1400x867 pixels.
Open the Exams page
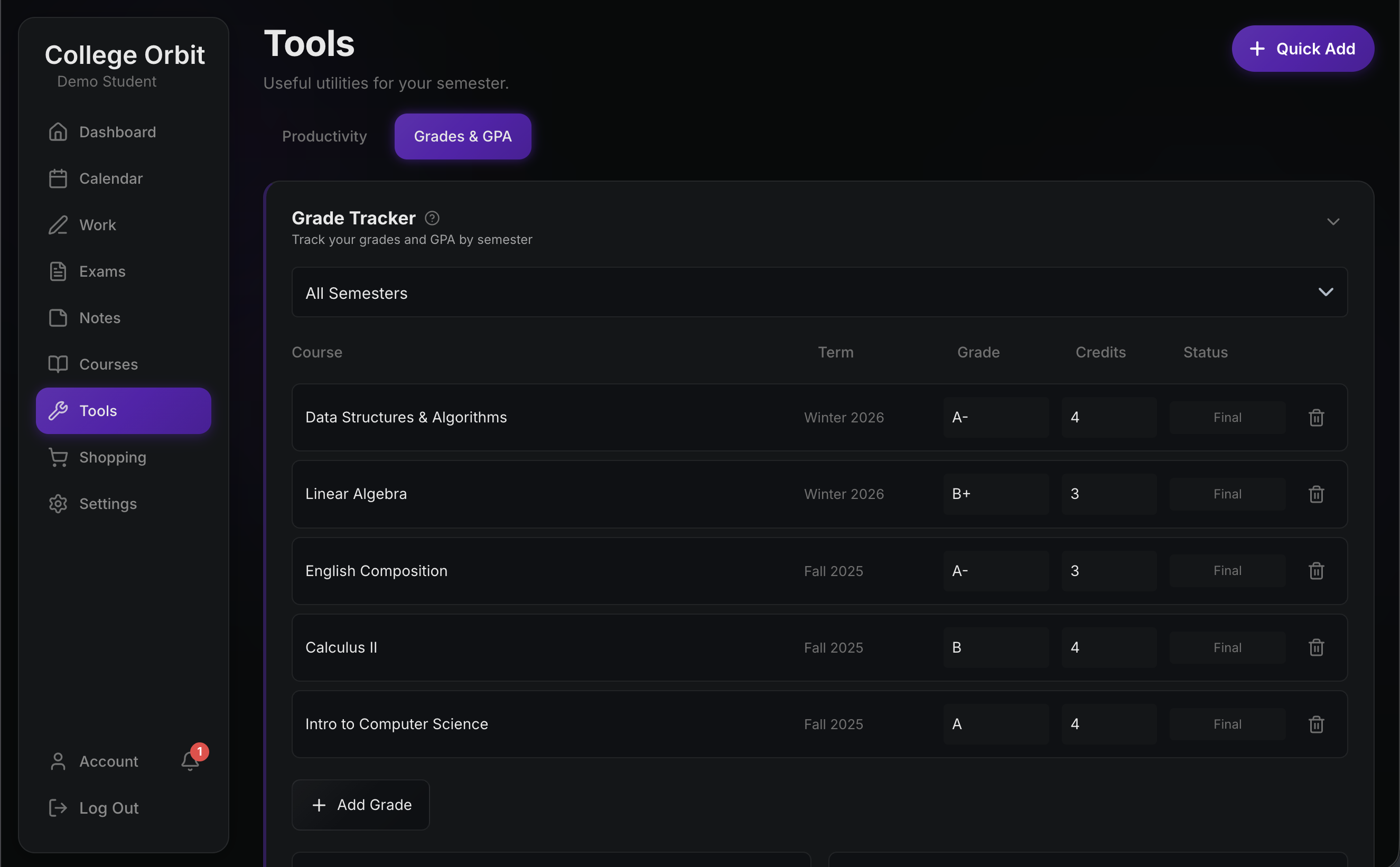click(102, 271)
